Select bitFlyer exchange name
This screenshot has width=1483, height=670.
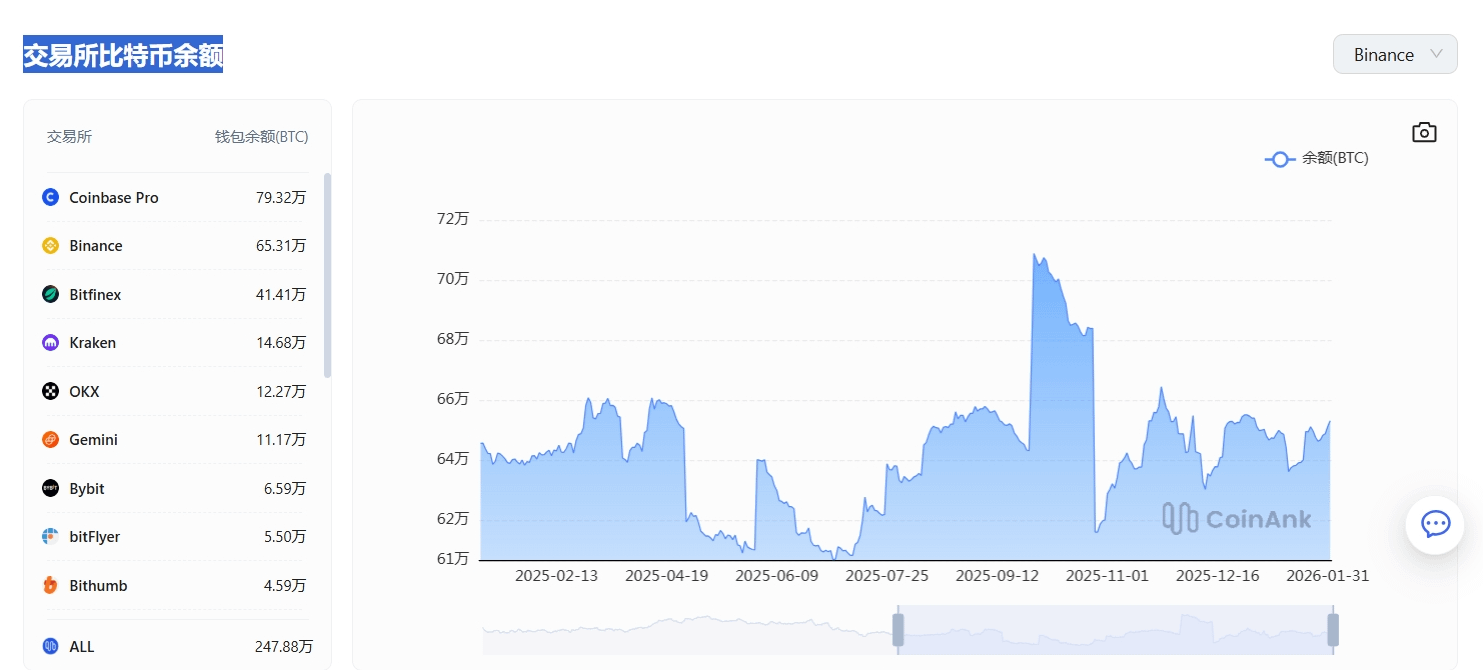coord(95,536)
